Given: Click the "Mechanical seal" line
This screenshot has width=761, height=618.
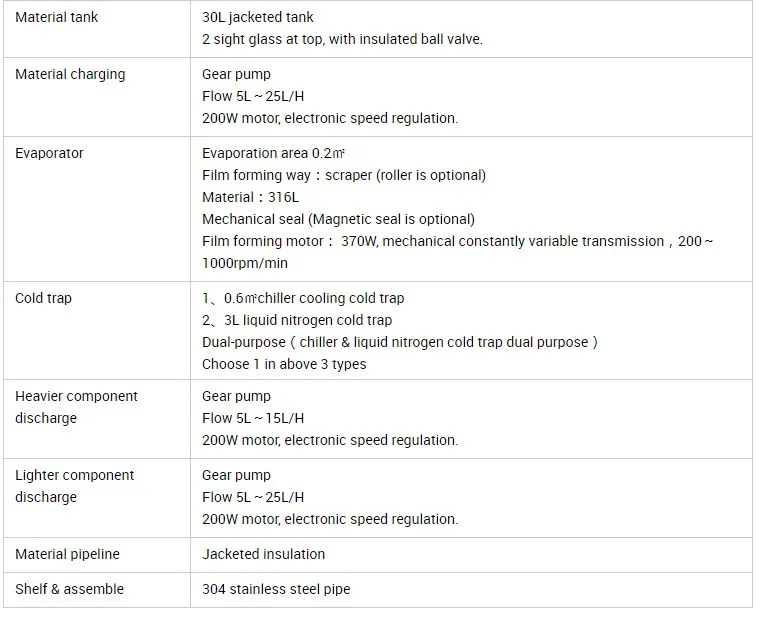Looking at the screenshot, I should [338, 219].
